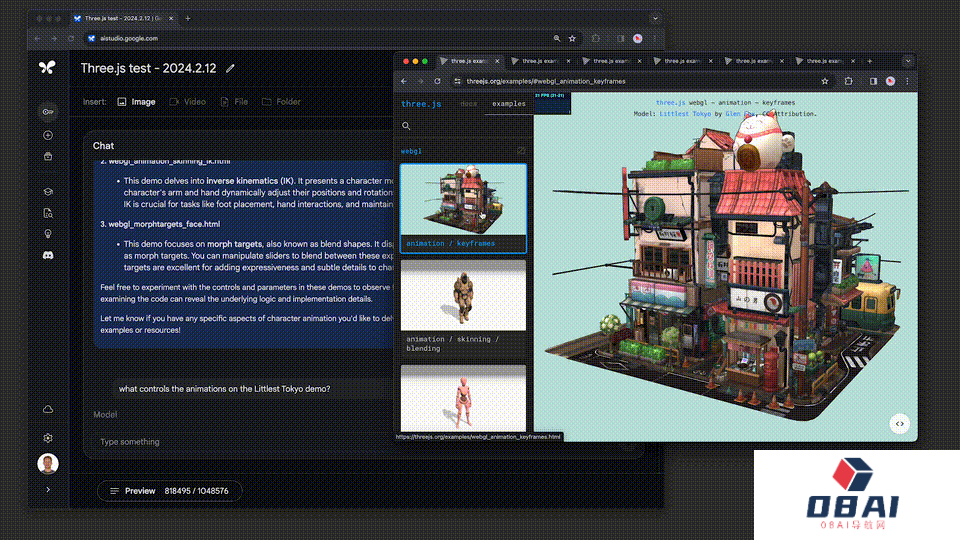Open the webgl category link

pyautogui.click(x=411, y=151)
